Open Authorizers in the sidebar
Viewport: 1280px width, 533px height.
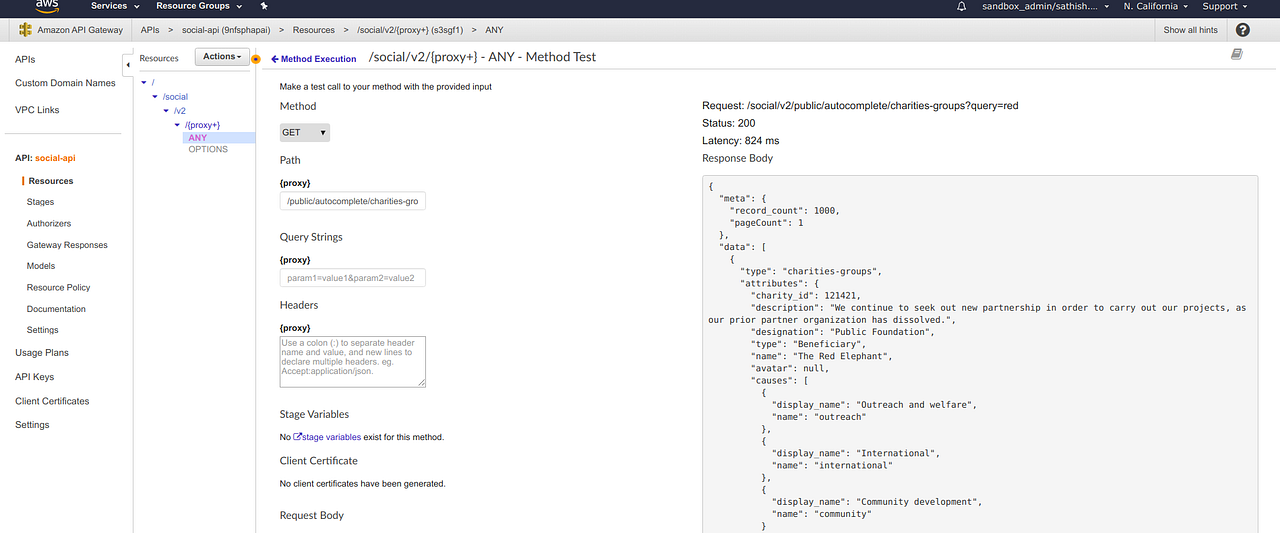pos(49,224)
